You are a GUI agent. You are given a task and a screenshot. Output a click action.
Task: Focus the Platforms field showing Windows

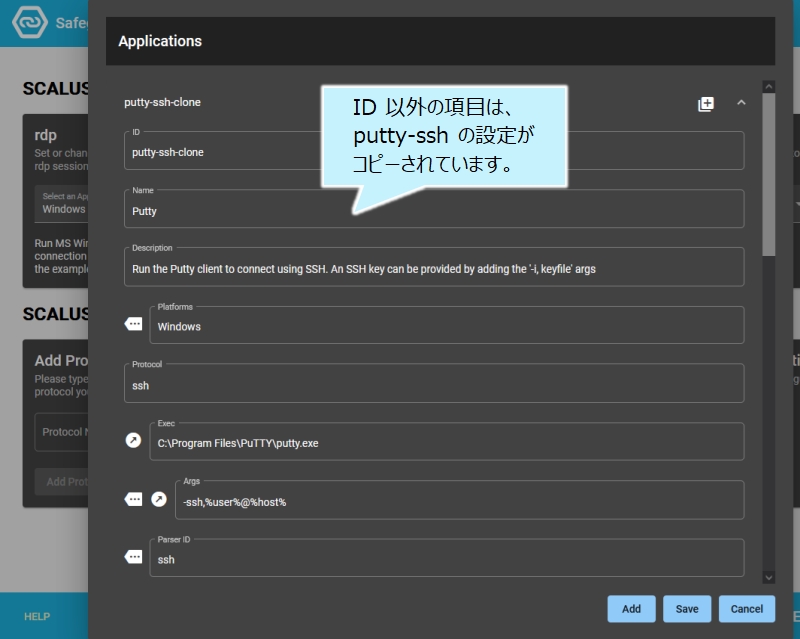coord(446,325)
